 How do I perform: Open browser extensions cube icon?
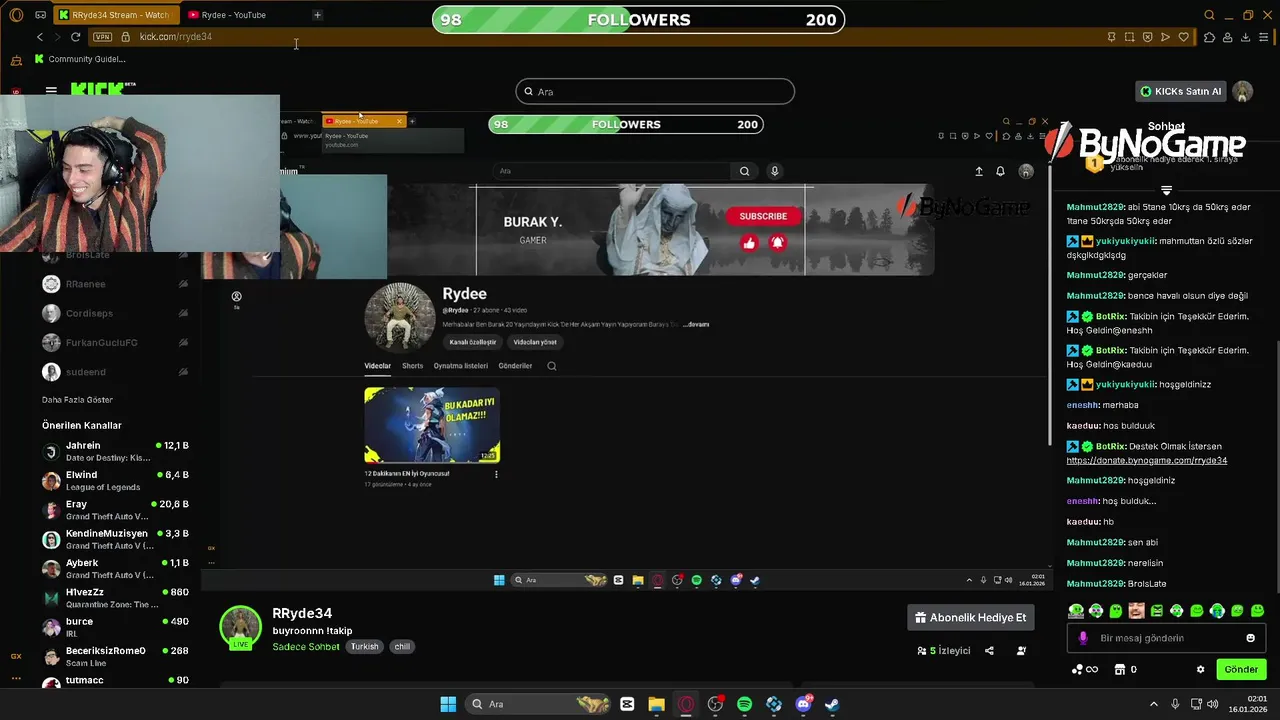1209,37
